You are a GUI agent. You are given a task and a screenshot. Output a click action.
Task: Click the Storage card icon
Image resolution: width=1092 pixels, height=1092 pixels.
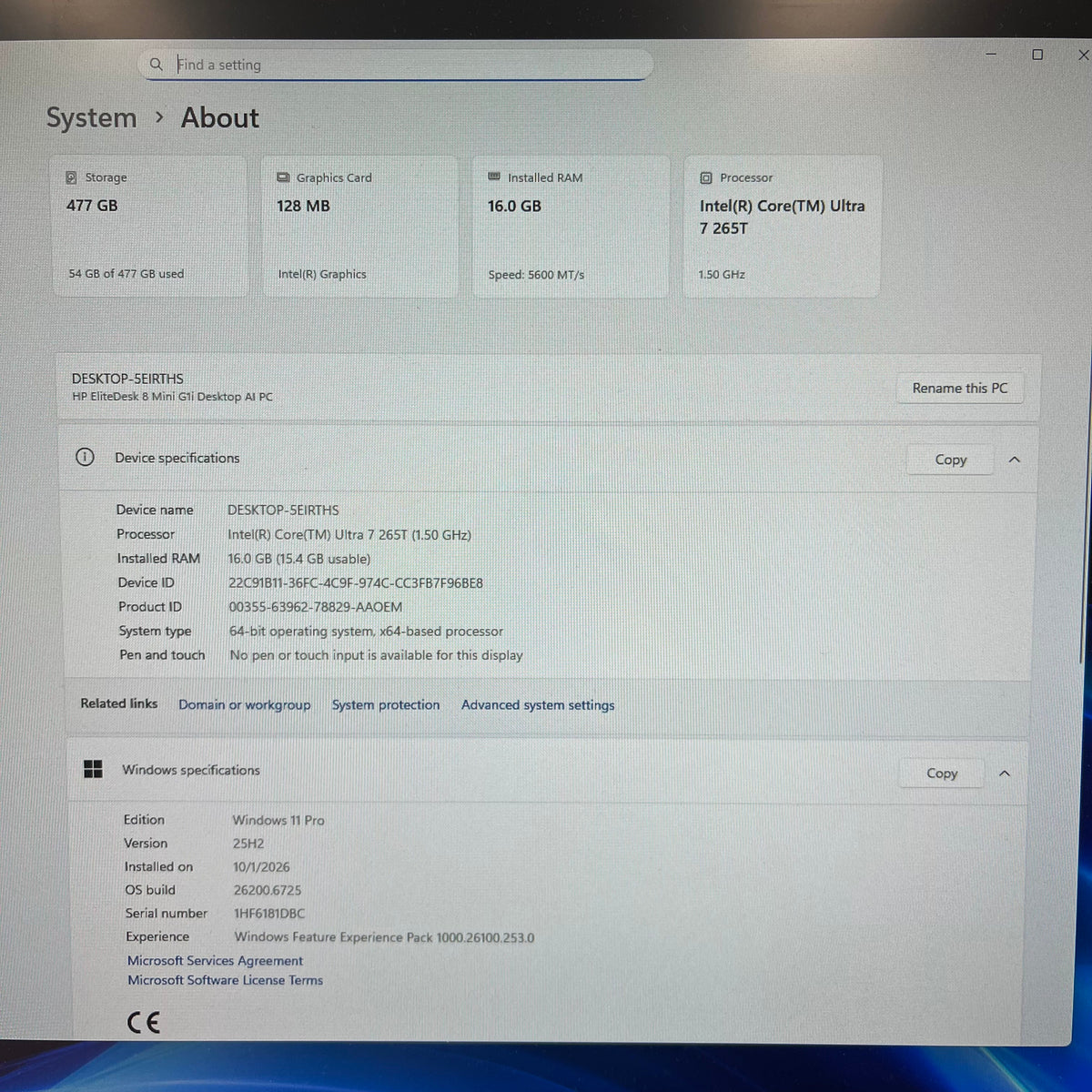71,177
